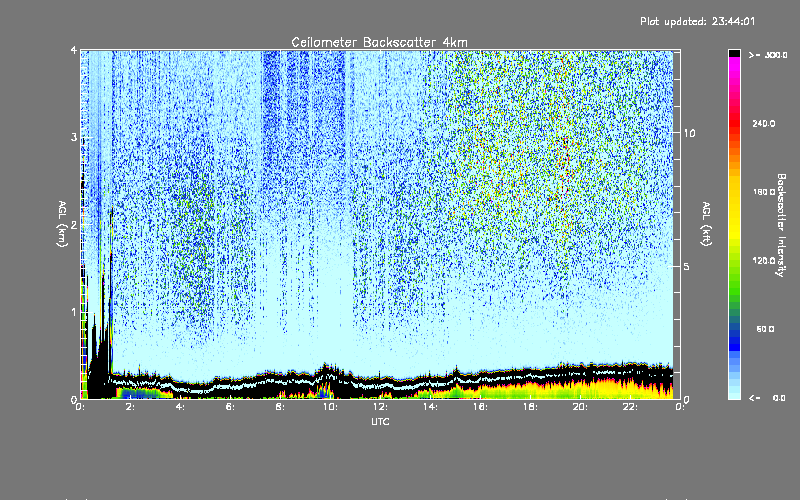
Task: Click the "120.0" colorbar value
Action: [764, 261]
